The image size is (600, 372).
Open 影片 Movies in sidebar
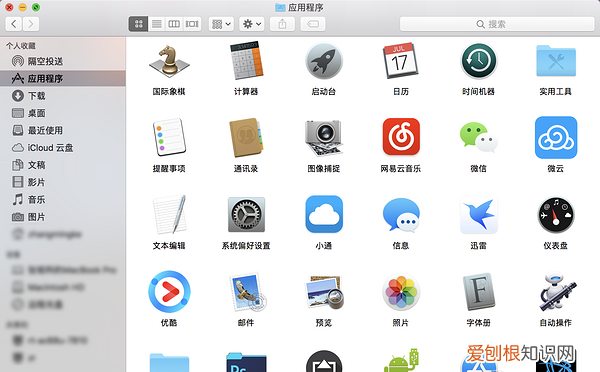tap(63, 182)
